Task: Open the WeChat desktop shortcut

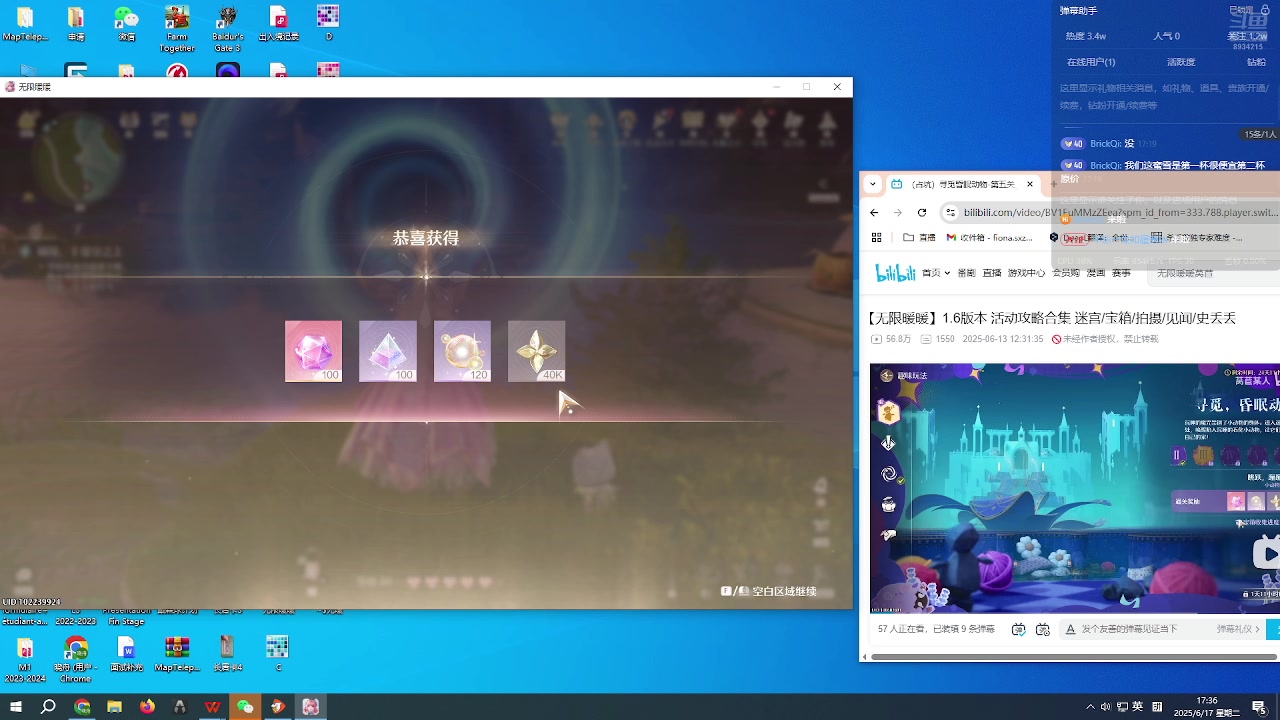Action: (126, 23)
